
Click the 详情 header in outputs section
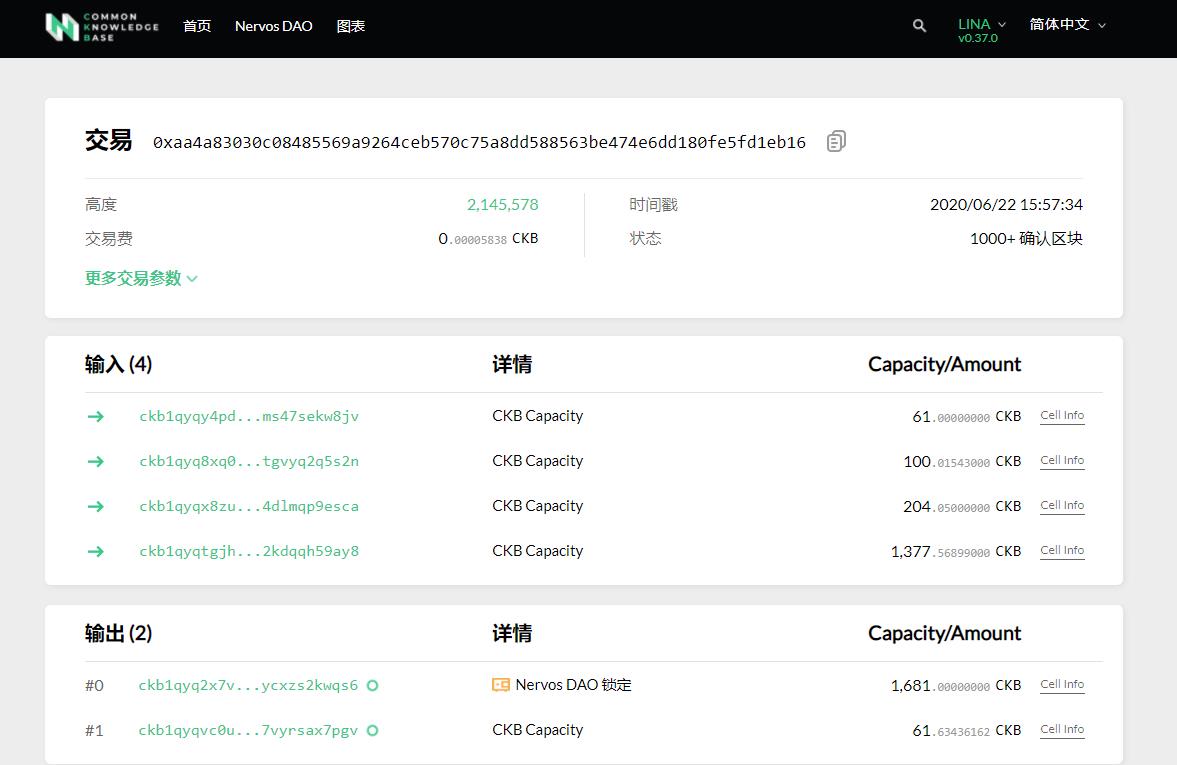[x=512, y=633]
